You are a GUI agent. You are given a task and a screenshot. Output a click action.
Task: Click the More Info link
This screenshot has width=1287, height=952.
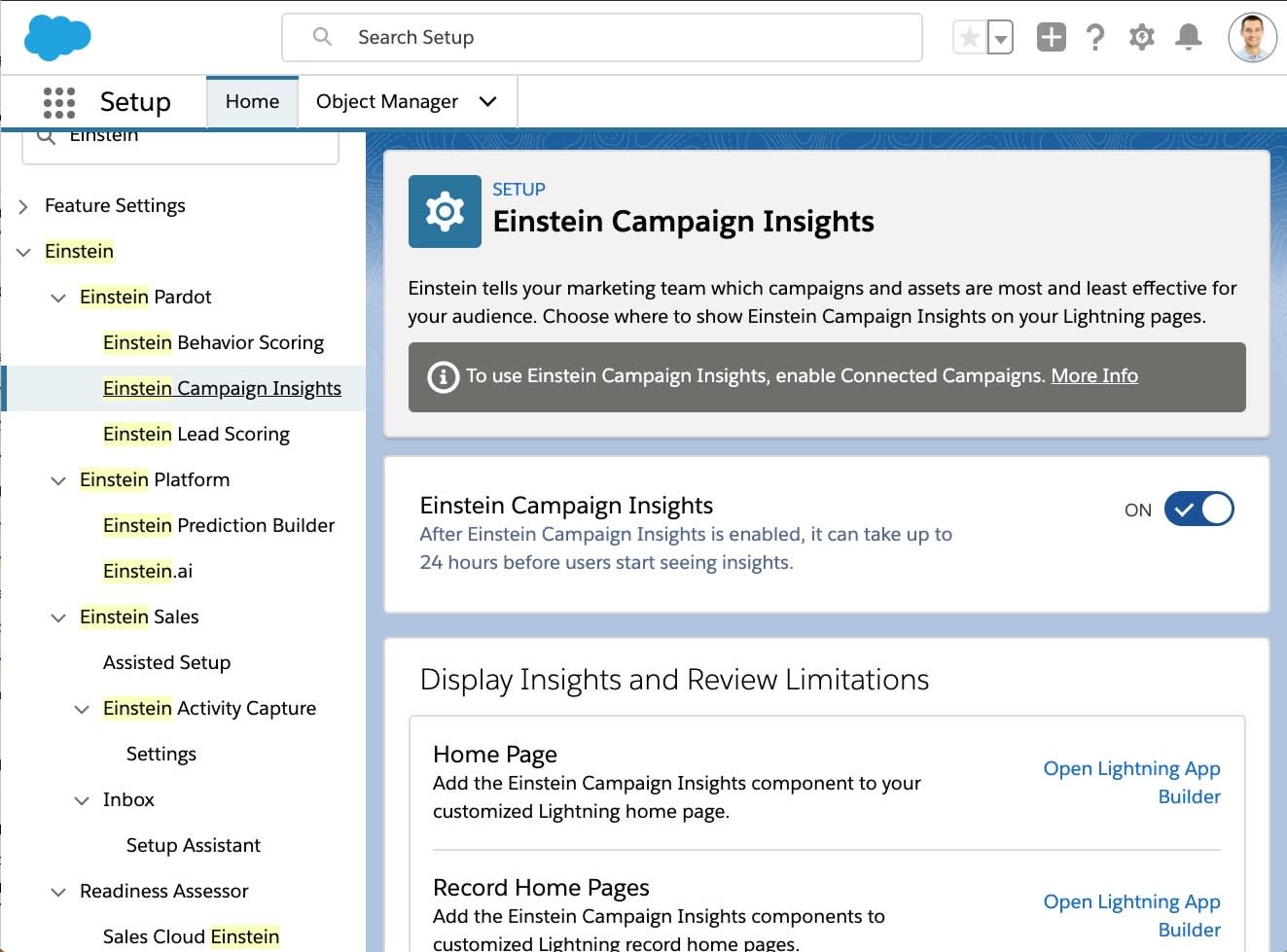(1094, 375)
